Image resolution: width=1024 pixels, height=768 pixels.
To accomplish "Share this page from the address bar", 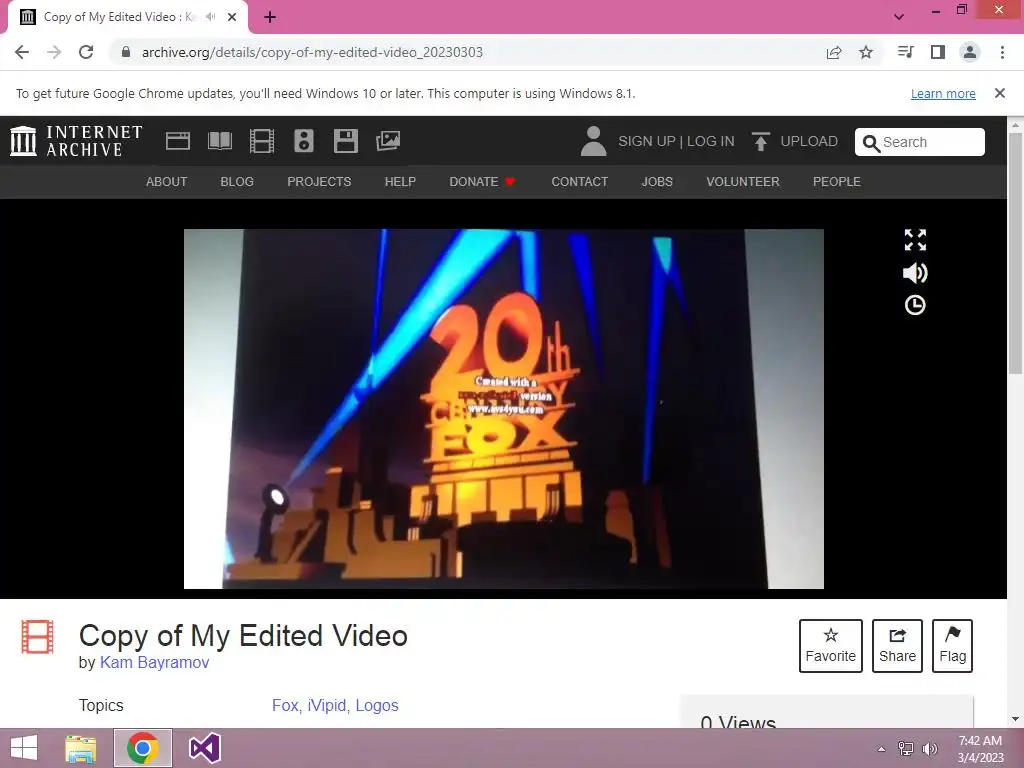I will point(834,52).
